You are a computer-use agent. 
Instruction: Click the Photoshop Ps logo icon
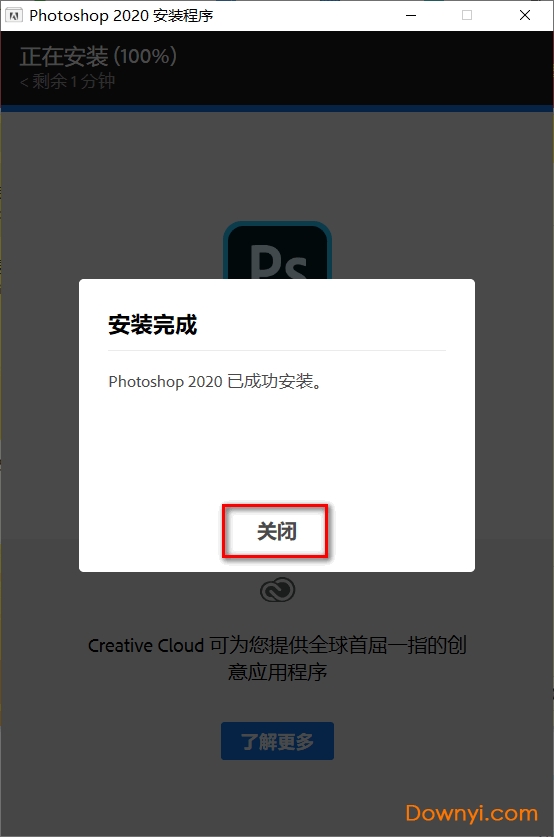tap(278, 251)
